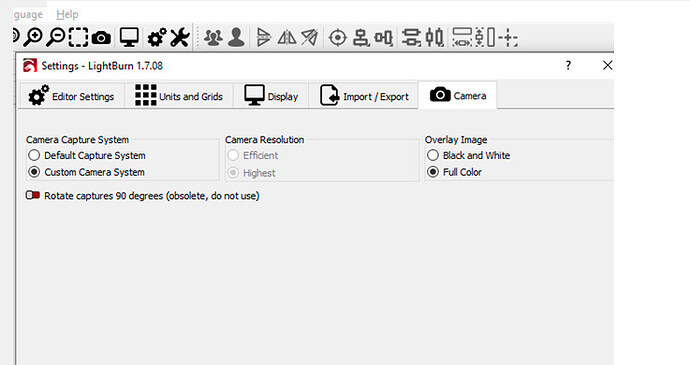Toggle Rotate captures 90 degrees switch
Viewport: 690px width, 365px height.
(x=33, y=195)
